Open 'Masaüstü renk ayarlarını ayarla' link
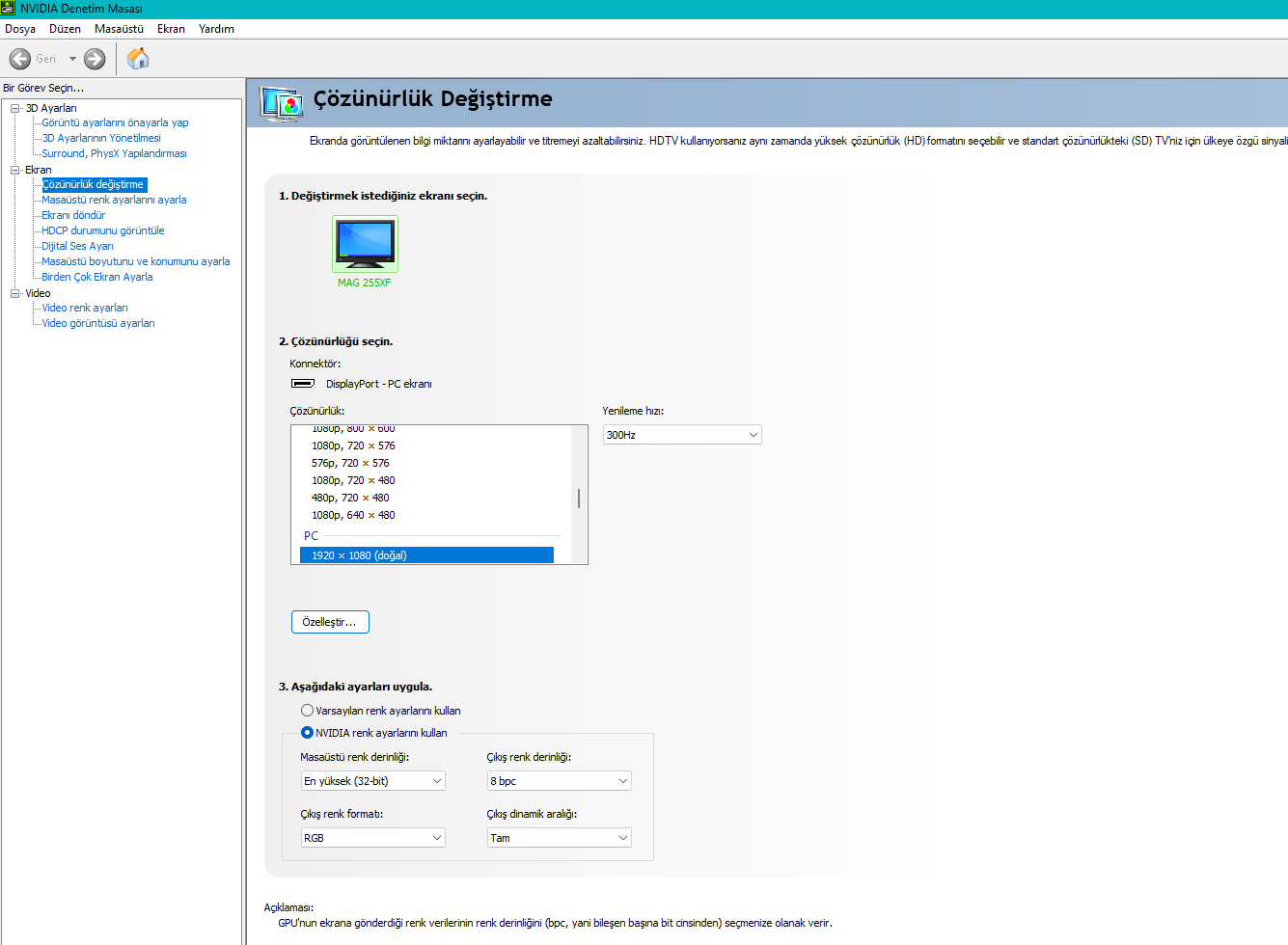The image size is (1288, 945). (x=114, y=200)
